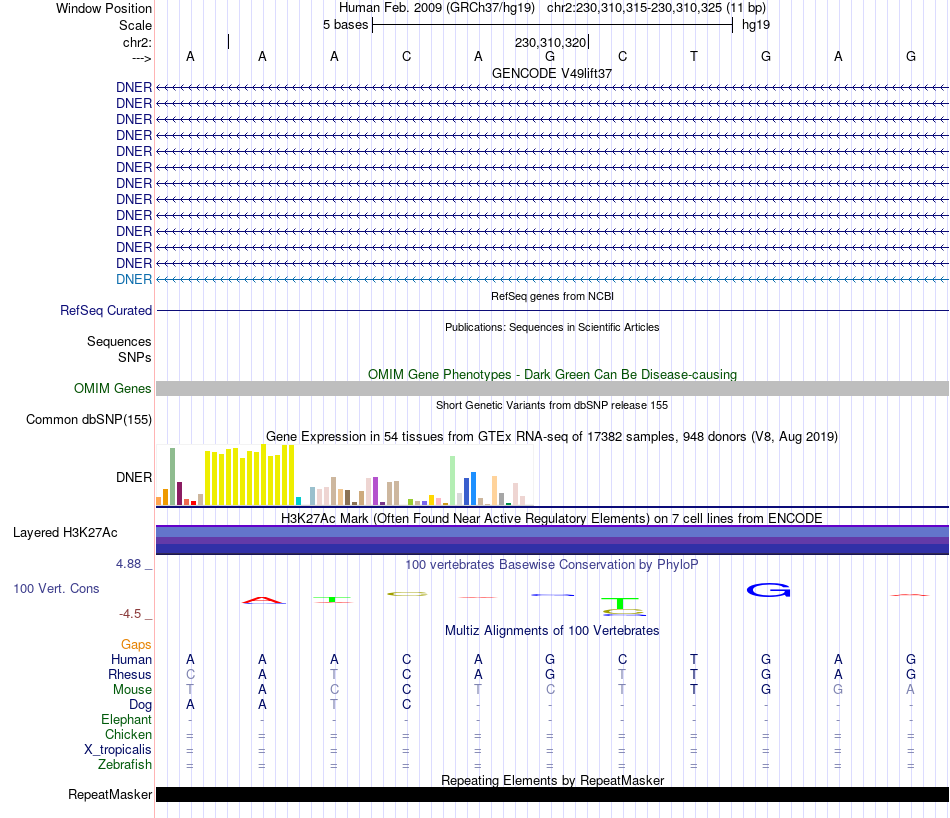
Task: Select the Mouse species label
Action: coord(132,690)
